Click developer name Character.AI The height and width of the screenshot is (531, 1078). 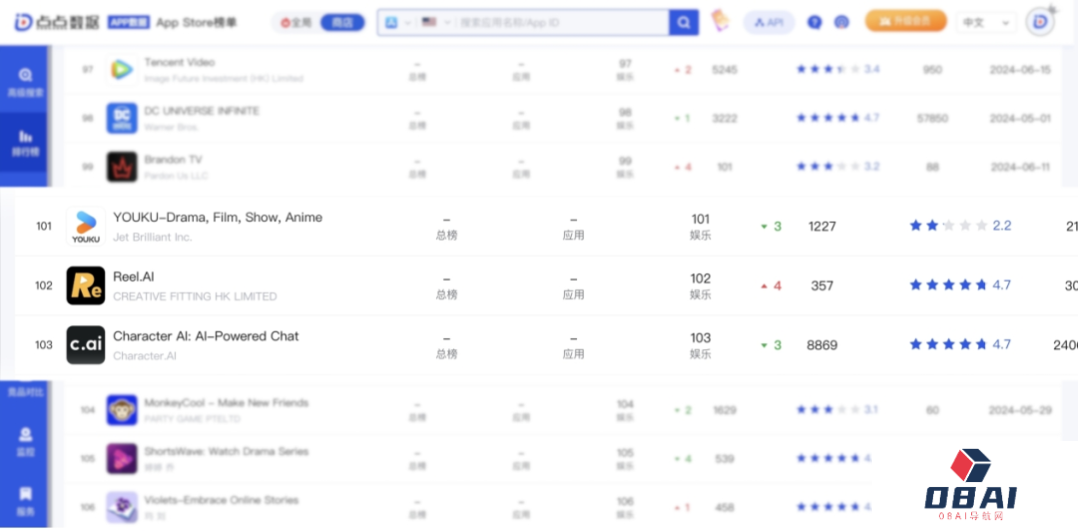(145, 356)
